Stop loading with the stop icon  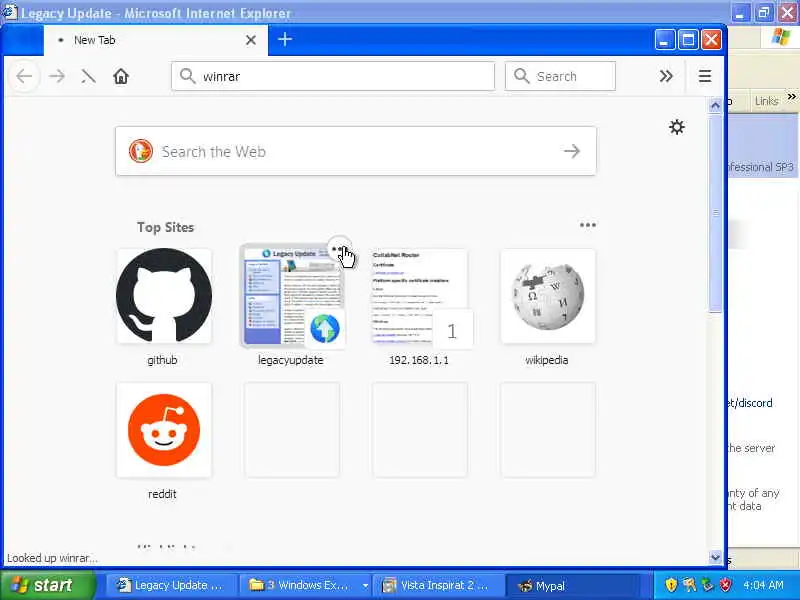(x=88, y=77)
